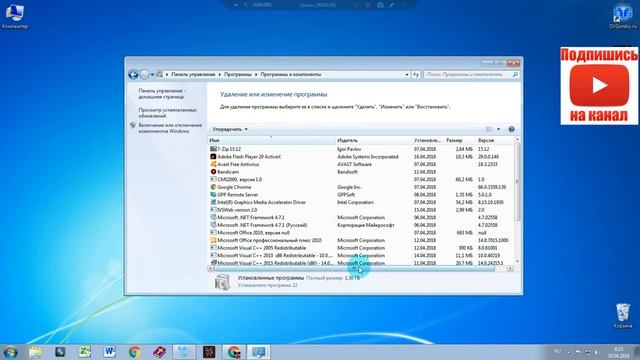This screenshot has width=640, height=360.
Task: Open the recent pages dropdown beside Forward
Action: pyautogui.click(x=153, y=75)
